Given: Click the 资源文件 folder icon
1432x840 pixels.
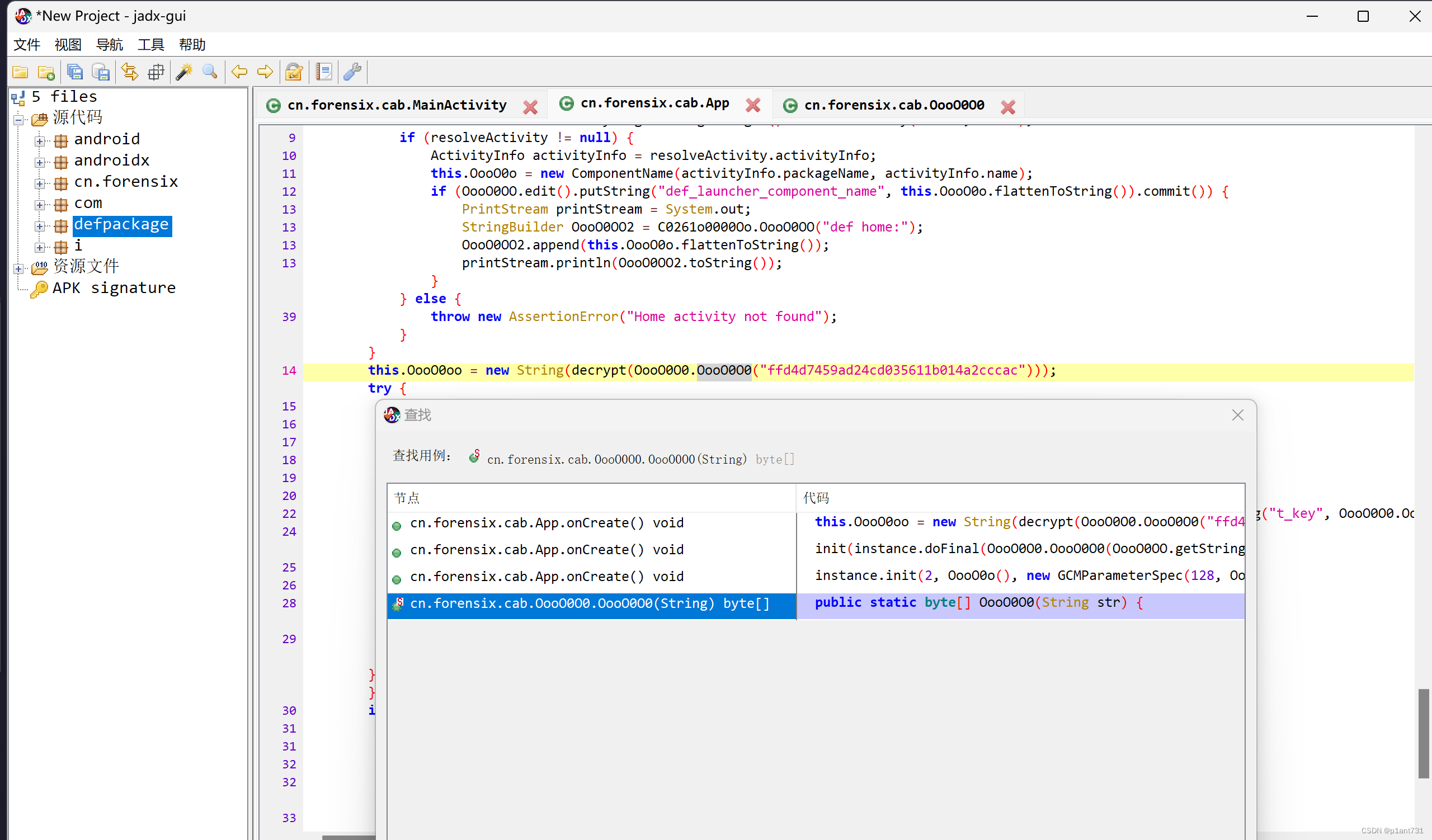Looking at the screenshot, I should click(39, 267).
